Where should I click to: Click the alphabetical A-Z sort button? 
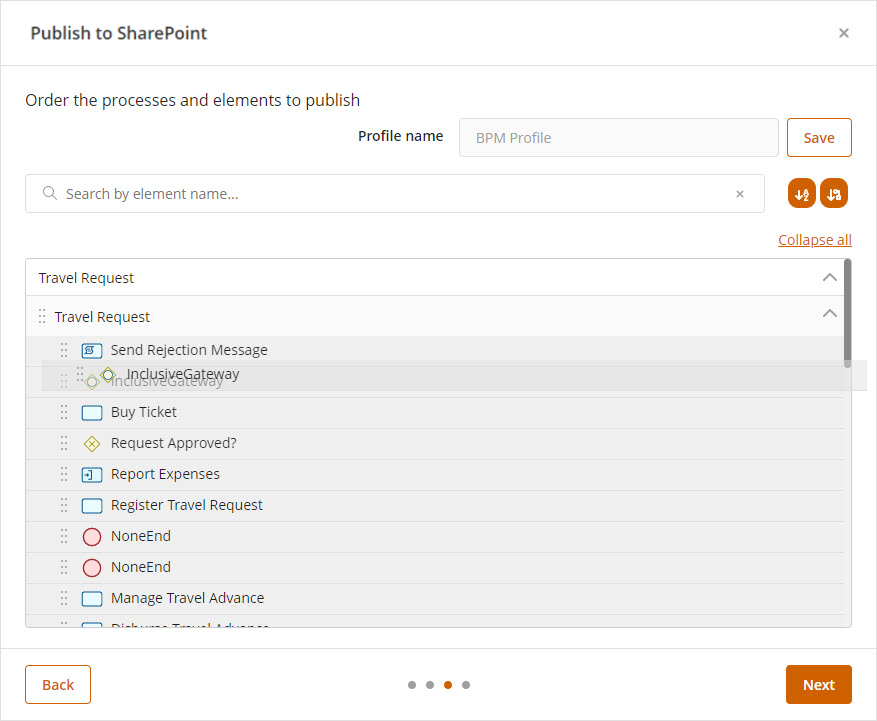click(802, 194)
